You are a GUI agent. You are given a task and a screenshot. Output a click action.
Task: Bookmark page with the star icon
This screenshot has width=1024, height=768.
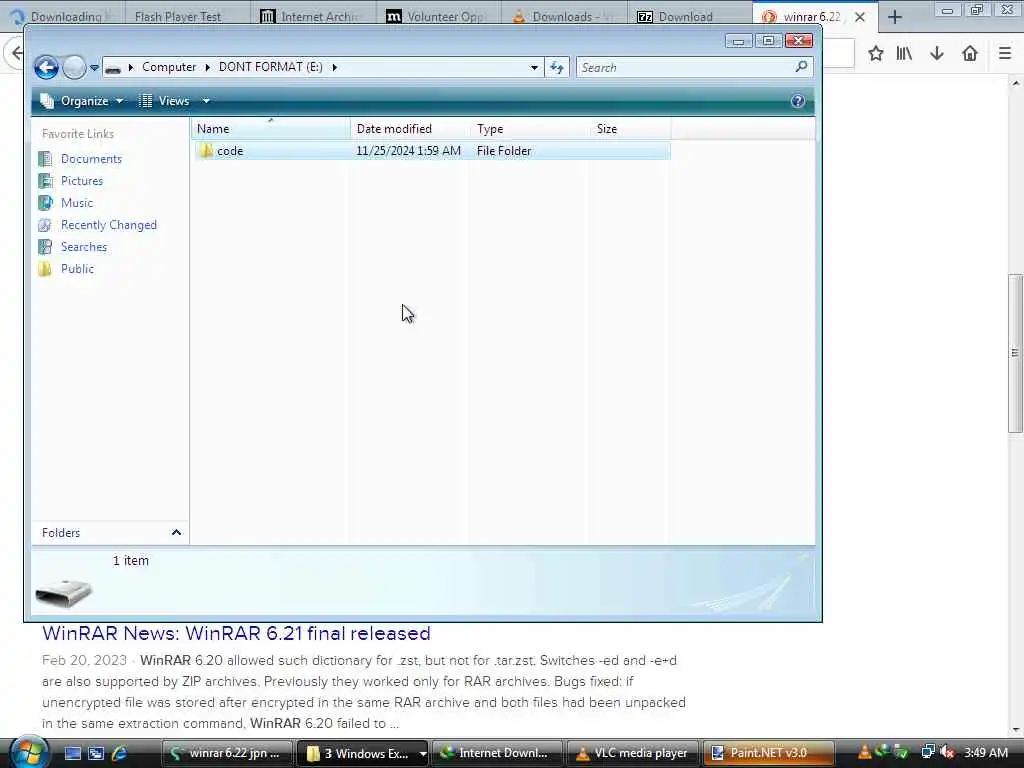tap(876, 54)
